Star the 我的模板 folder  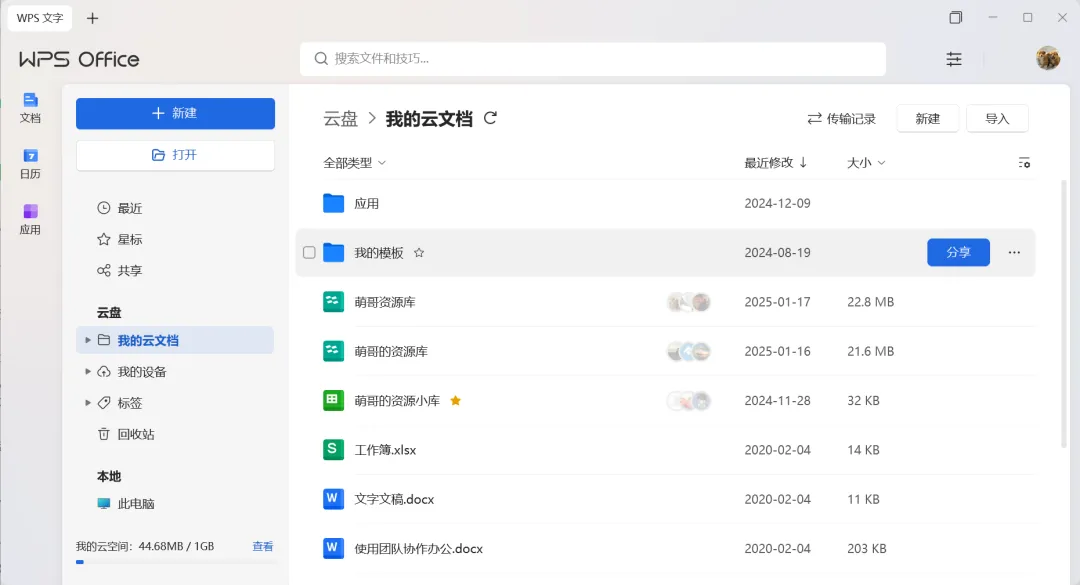419,253
